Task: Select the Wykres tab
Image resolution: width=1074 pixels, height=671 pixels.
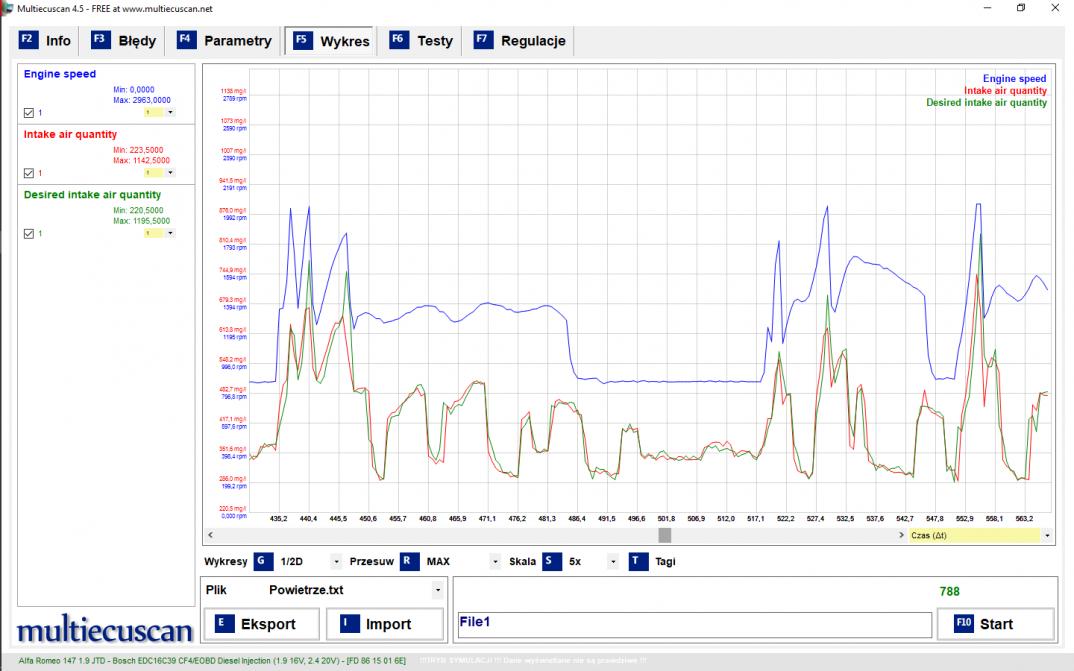Action: coord(331,41)
